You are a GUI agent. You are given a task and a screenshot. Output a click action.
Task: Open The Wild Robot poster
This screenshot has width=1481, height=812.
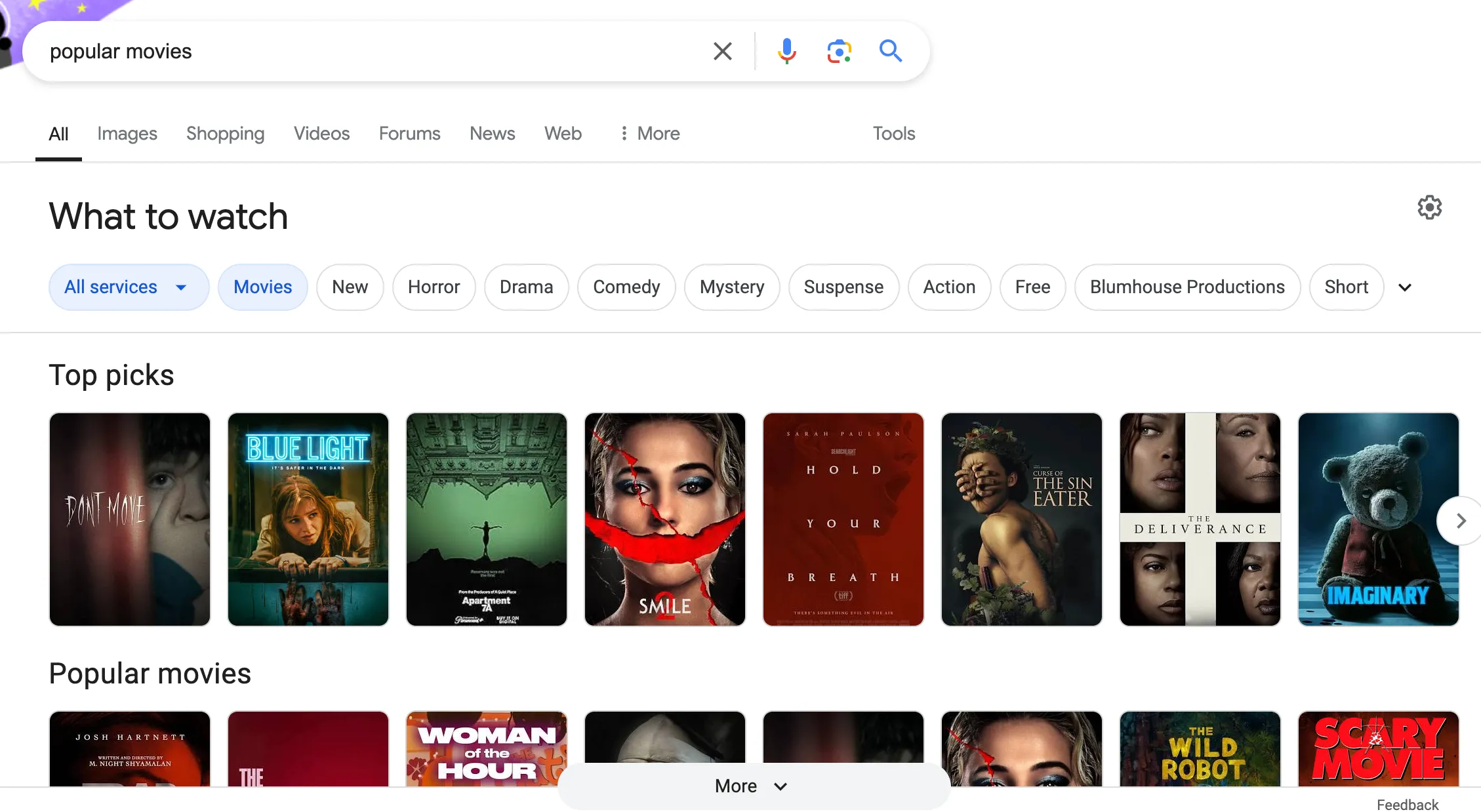click(1200, 748)
